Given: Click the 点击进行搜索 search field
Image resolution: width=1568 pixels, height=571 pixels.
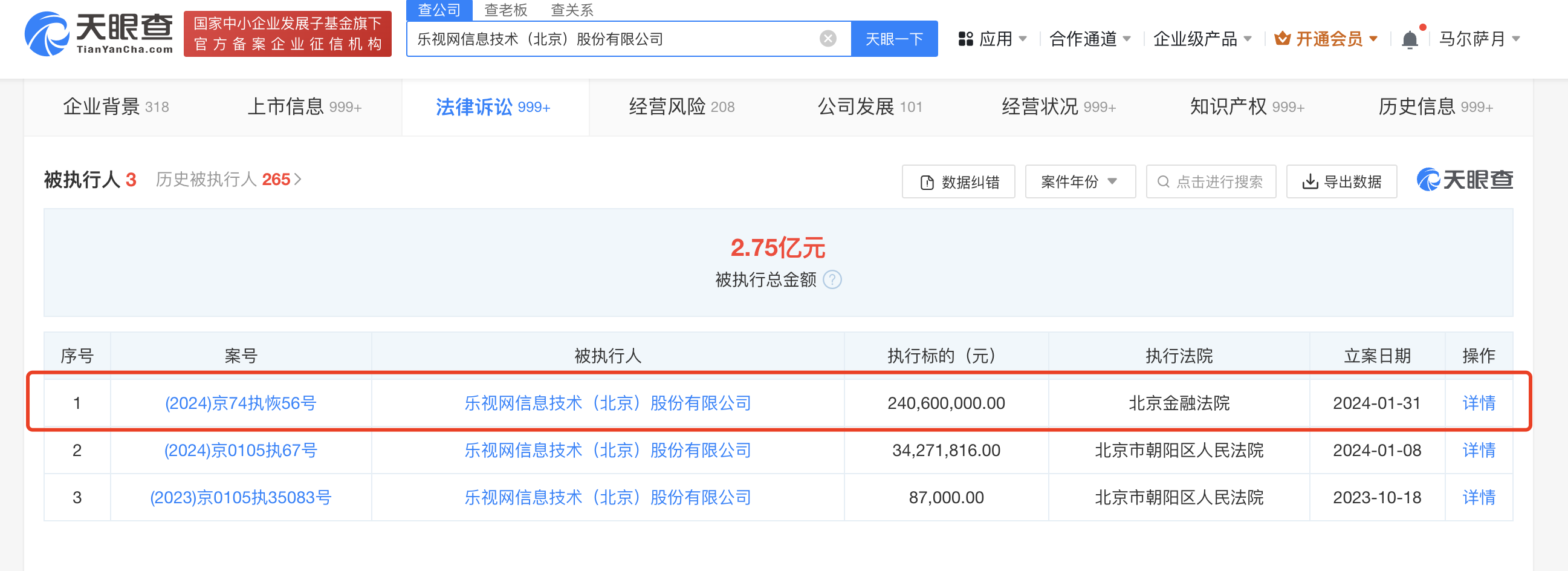Looking at the screenshot, I should click(1211, 181).
